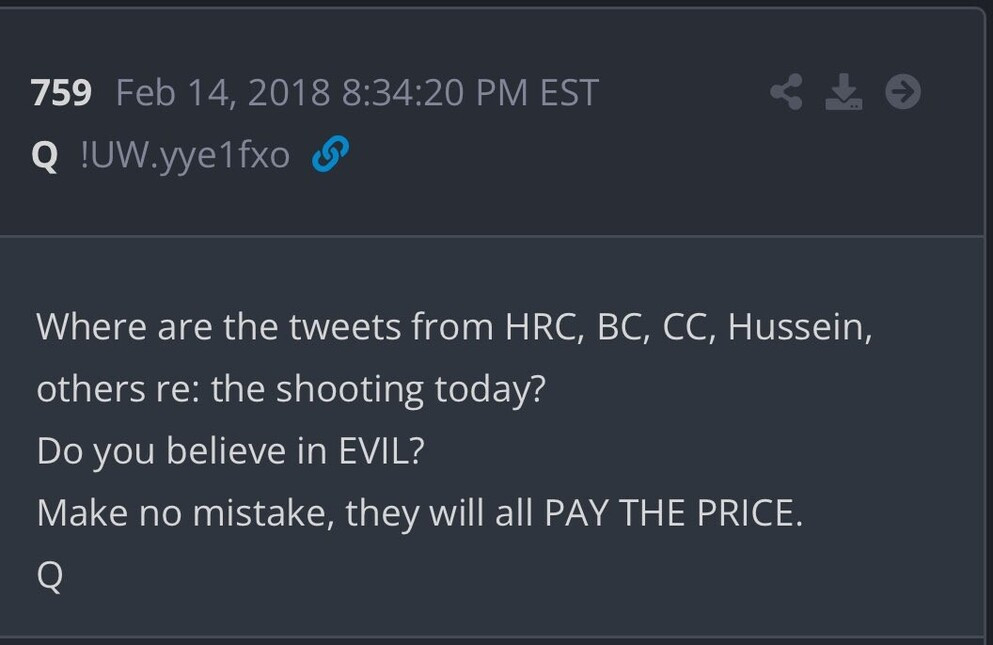
Task: Click the share icon in post header
Action: click(786, 93)
